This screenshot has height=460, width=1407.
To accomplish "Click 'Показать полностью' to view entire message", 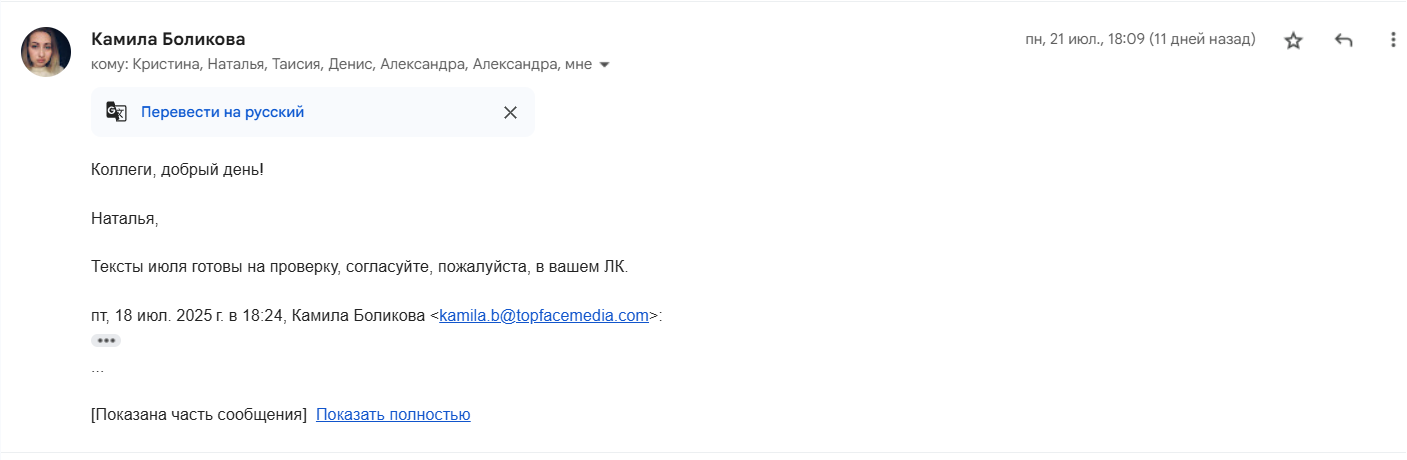I will 393,414.
